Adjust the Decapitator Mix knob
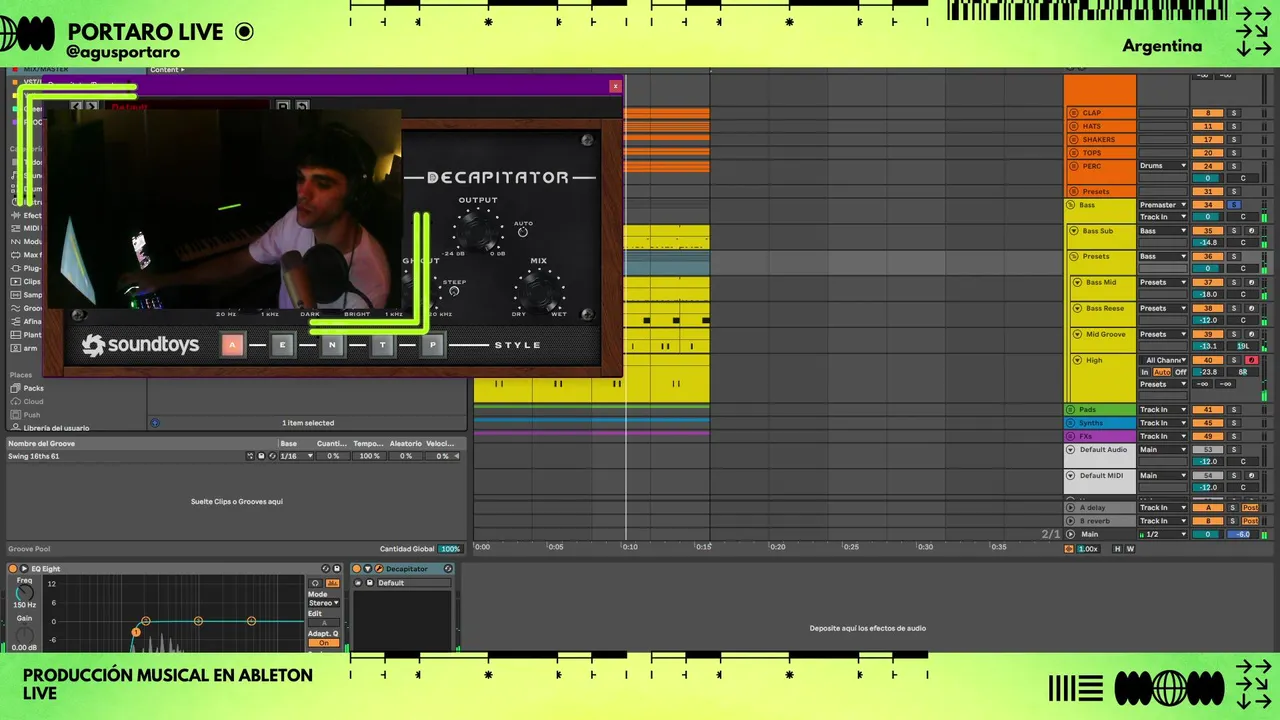This screenshot has width=1280, height=720. [x=538, y=290]
